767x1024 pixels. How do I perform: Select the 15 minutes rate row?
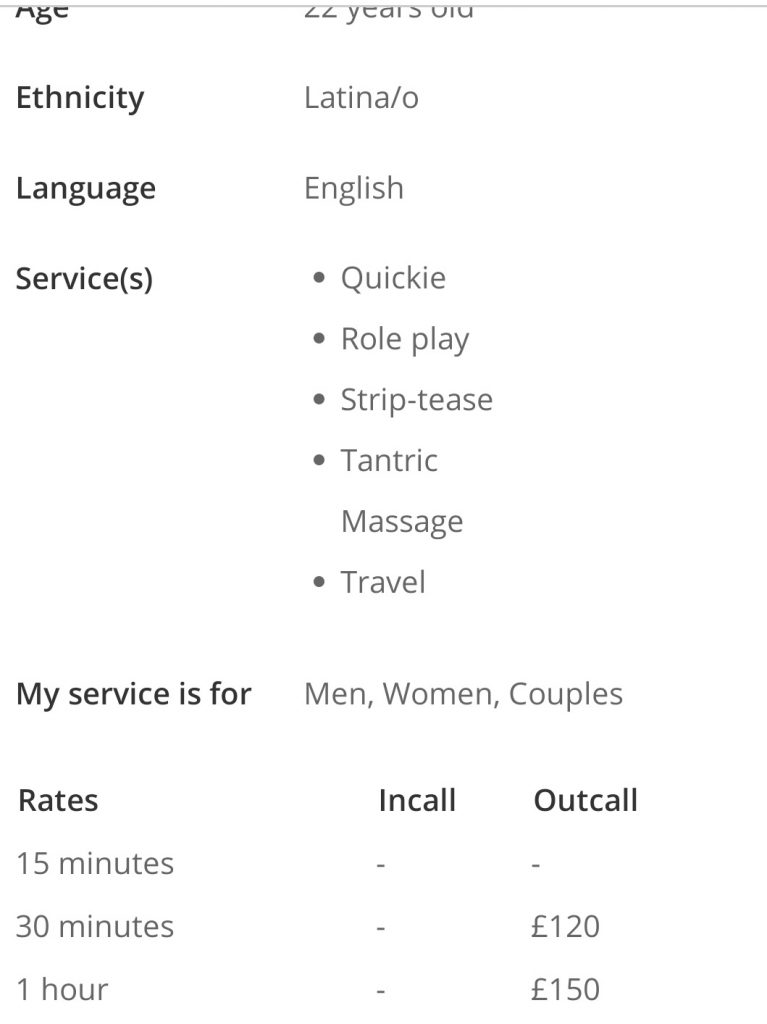coord(95,863)
